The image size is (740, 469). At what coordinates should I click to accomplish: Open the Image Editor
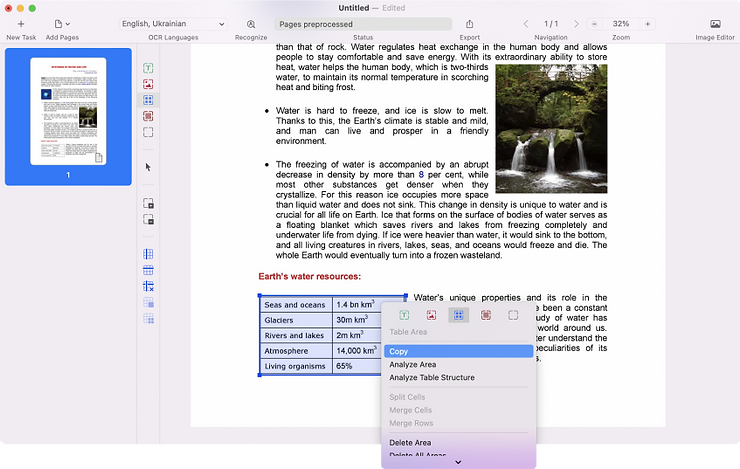tap(715, 24)
